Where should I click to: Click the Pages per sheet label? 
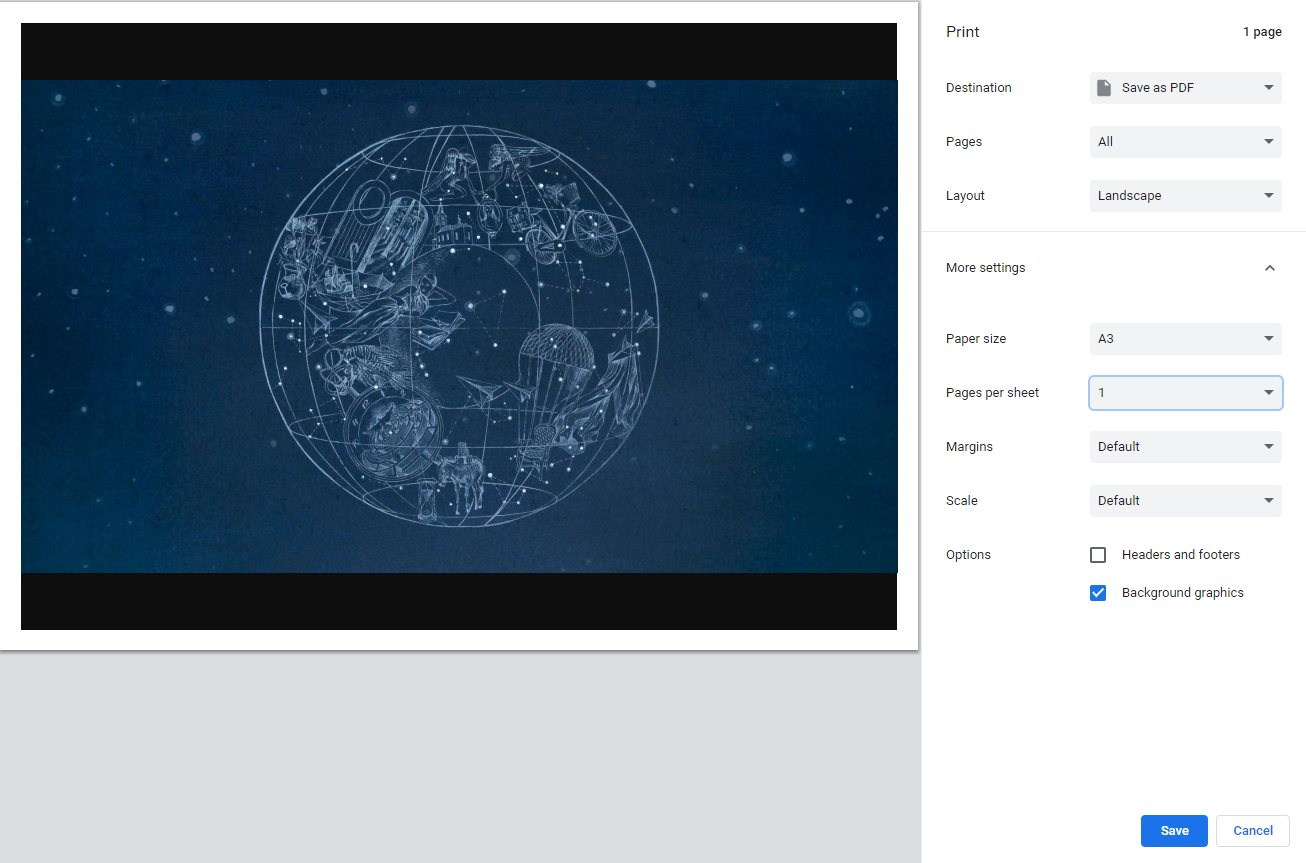[x=993, y=393]
